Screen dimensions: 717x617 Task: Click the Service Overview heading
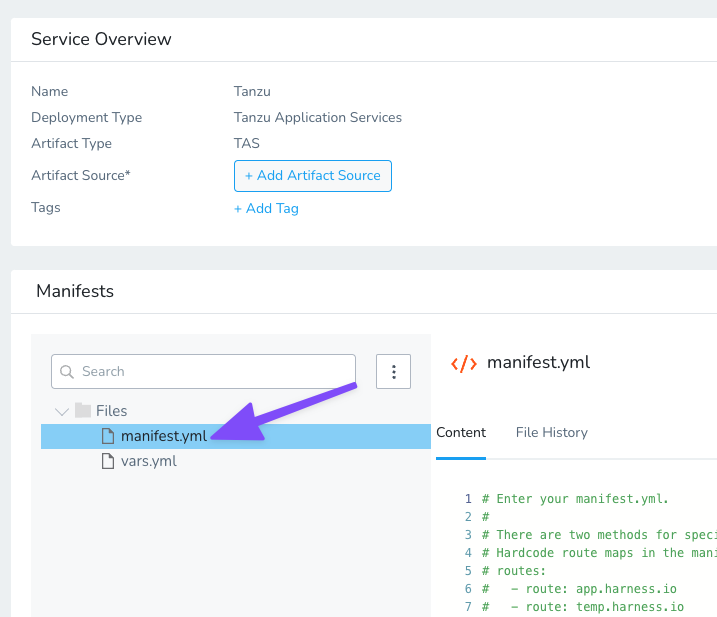(101, 39)
